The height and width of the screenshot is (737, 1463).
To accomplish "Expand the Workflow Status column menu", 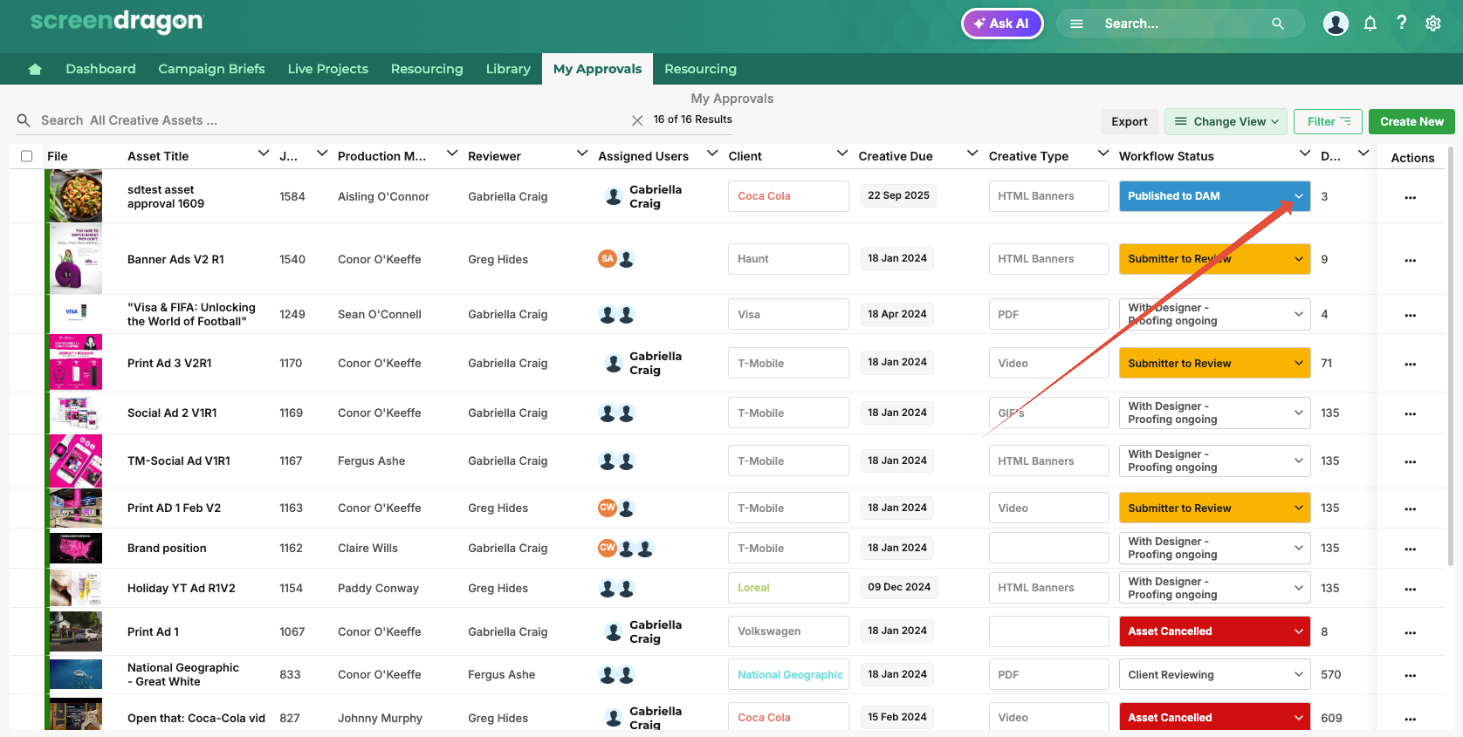I will click(1304, 154).
